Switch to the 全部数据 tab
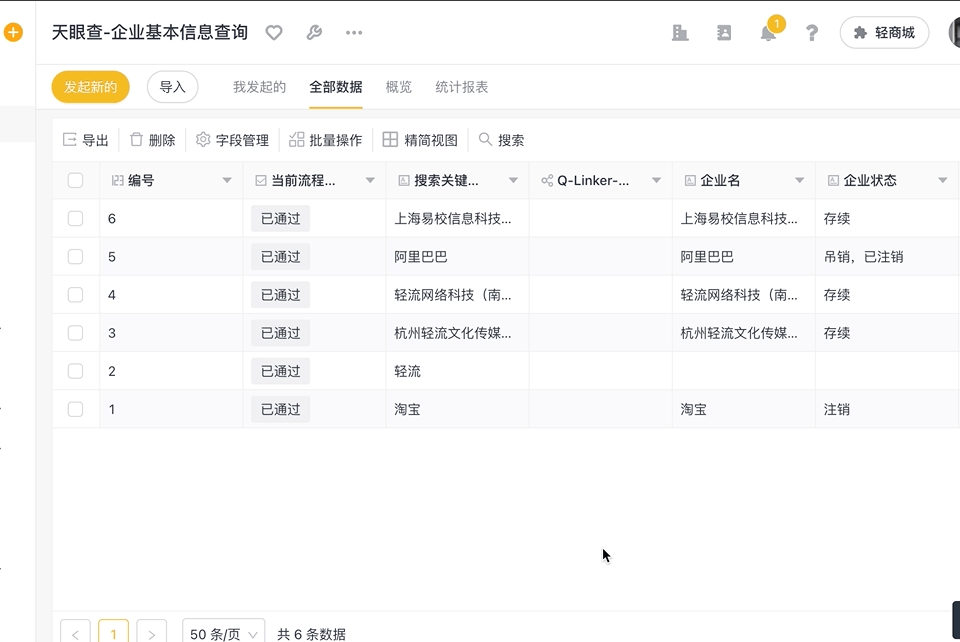 pyautogui.click(x=336, y=87)
